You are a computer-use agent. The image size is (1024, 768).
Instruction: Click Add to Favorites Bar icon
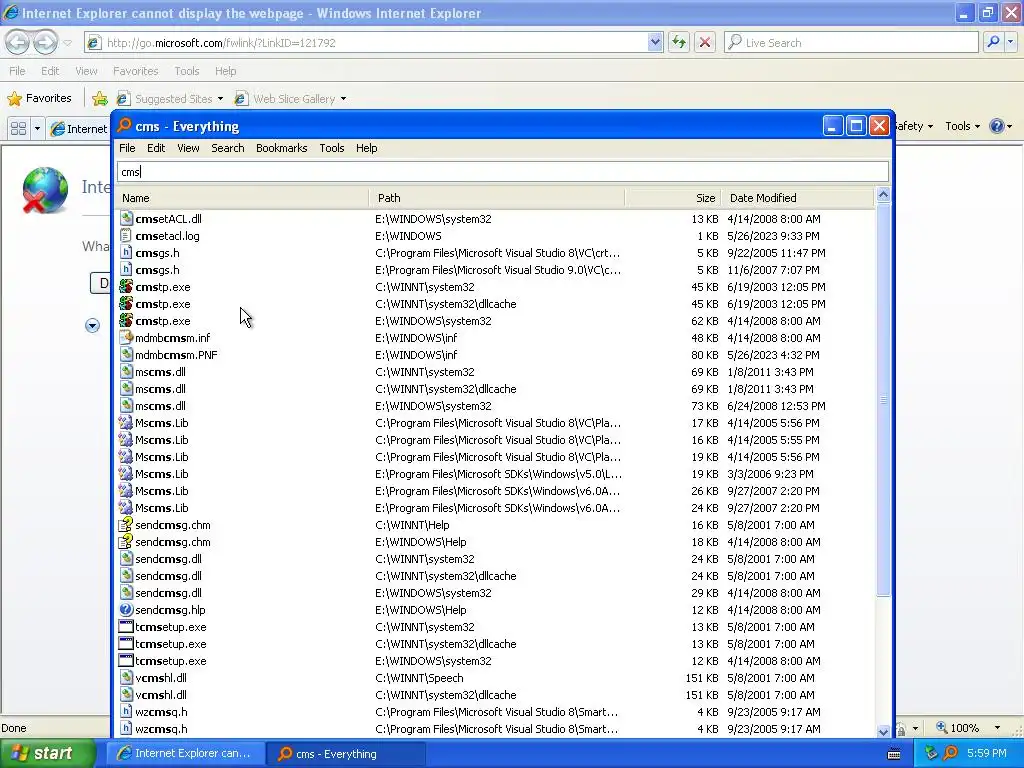[100, 99]
